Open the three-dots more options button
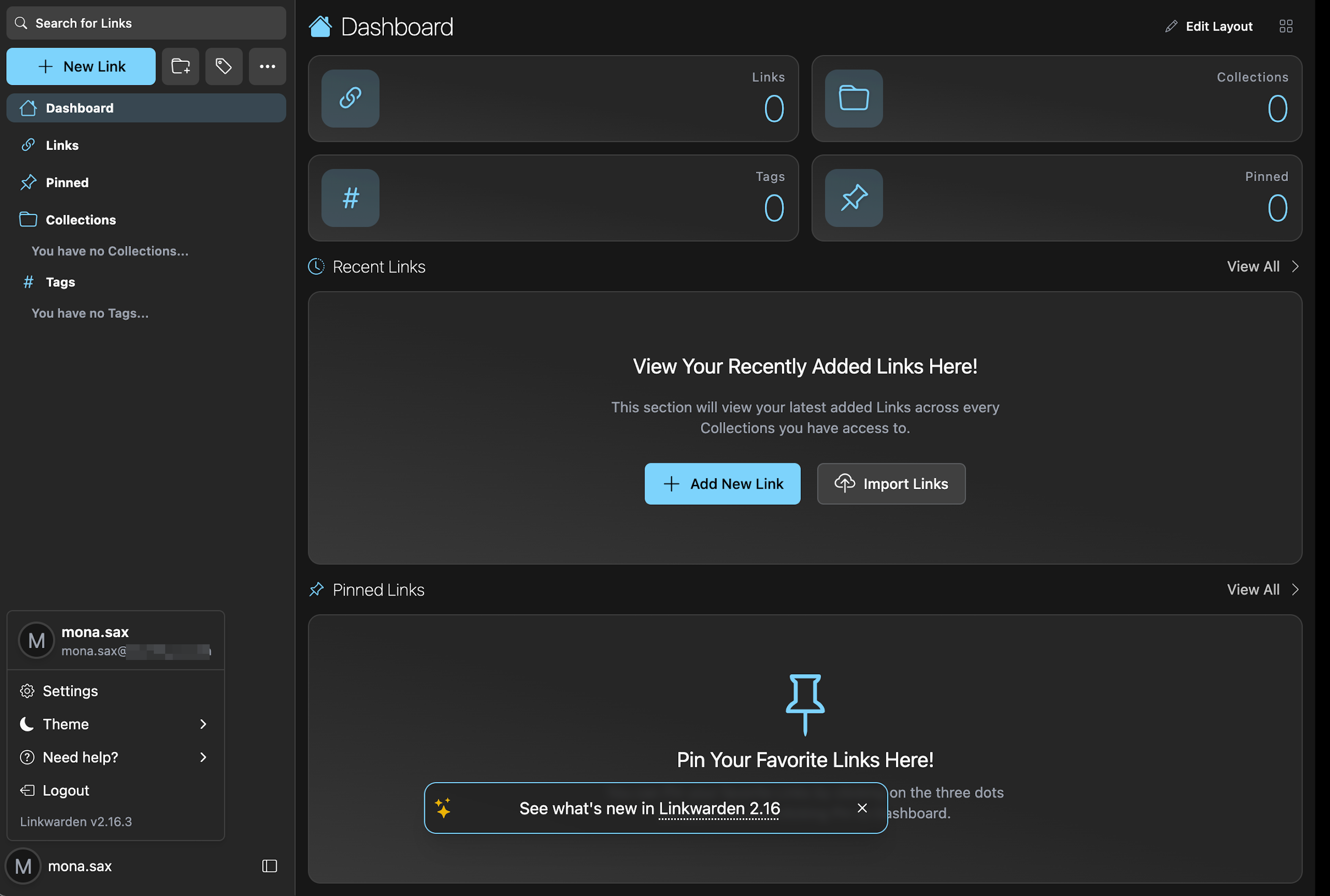 point(267,66)
